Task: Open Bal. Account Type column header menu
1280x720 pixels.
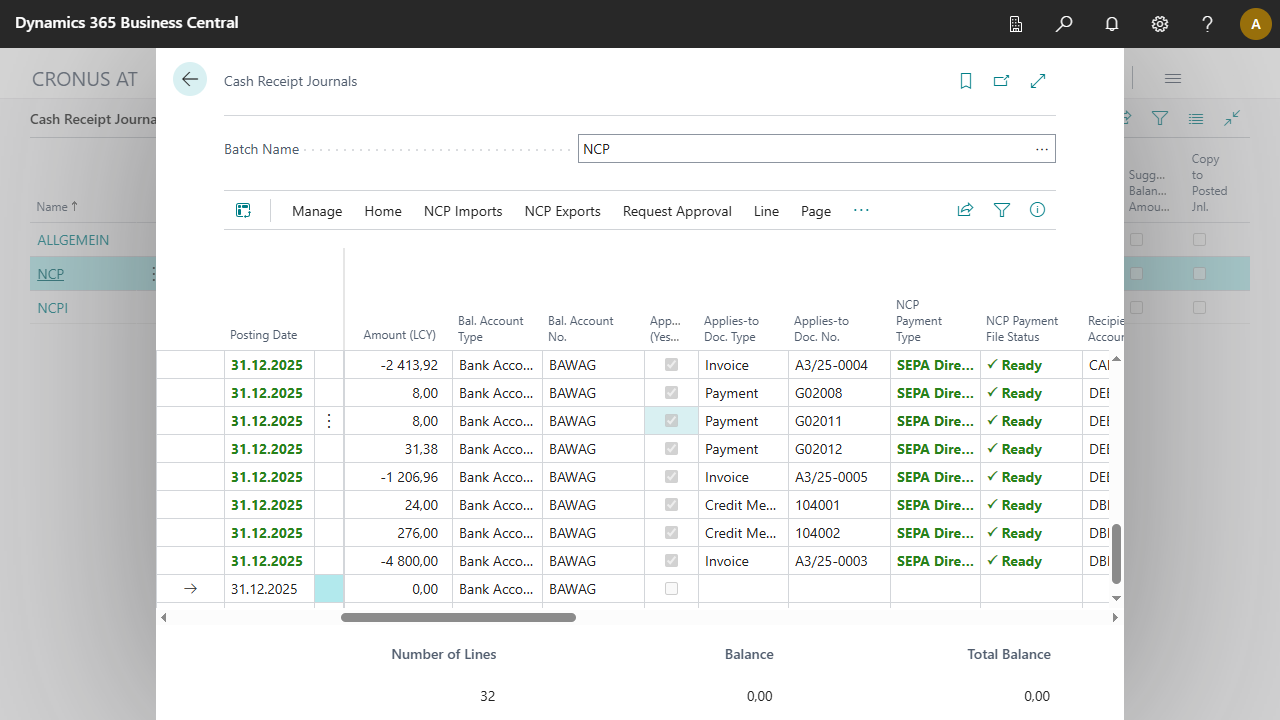Action: (x=491, y=328)
